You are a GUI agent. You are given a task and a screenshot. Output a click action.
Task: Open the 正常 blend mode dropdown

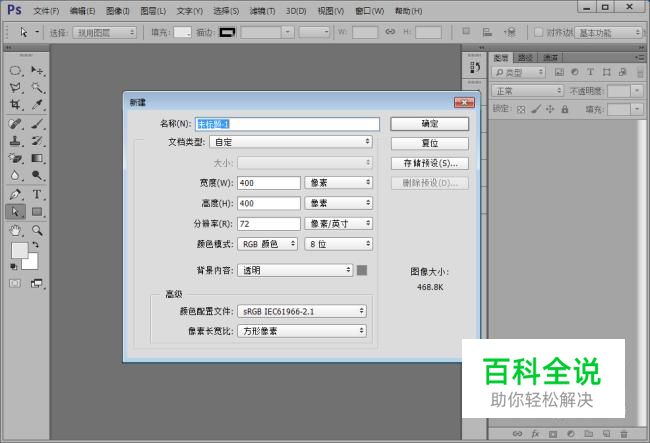(x=527, y=91)
